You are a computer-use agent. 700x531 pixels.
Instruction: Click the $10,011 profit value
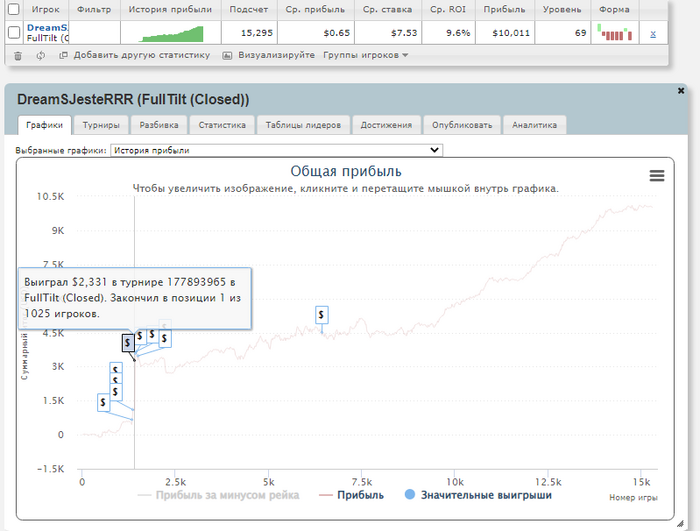(511, 33)
